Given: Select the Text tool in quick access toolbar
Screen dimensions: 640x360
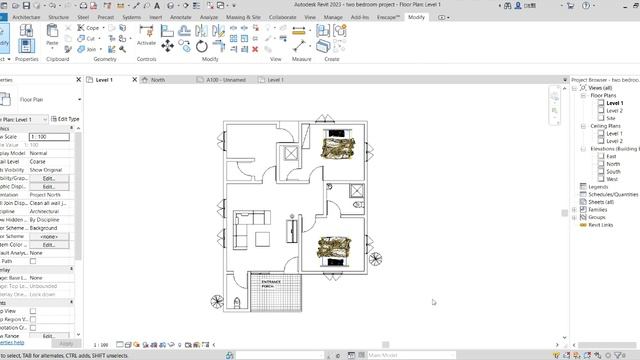Looking at the screenshot, I should tap(157, 6).
